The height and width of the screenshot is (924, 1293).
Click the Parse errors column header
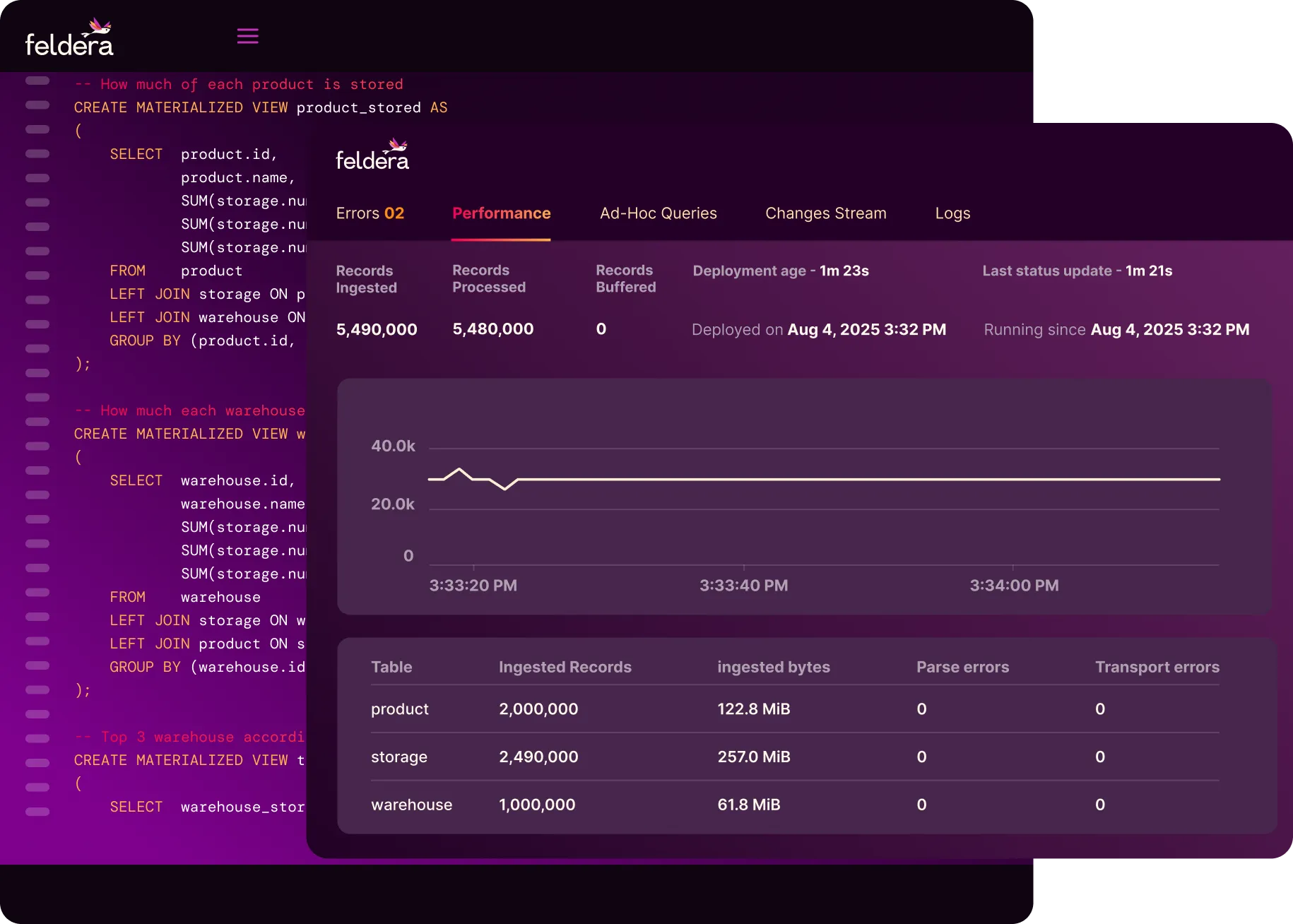[x=962, y=667]
